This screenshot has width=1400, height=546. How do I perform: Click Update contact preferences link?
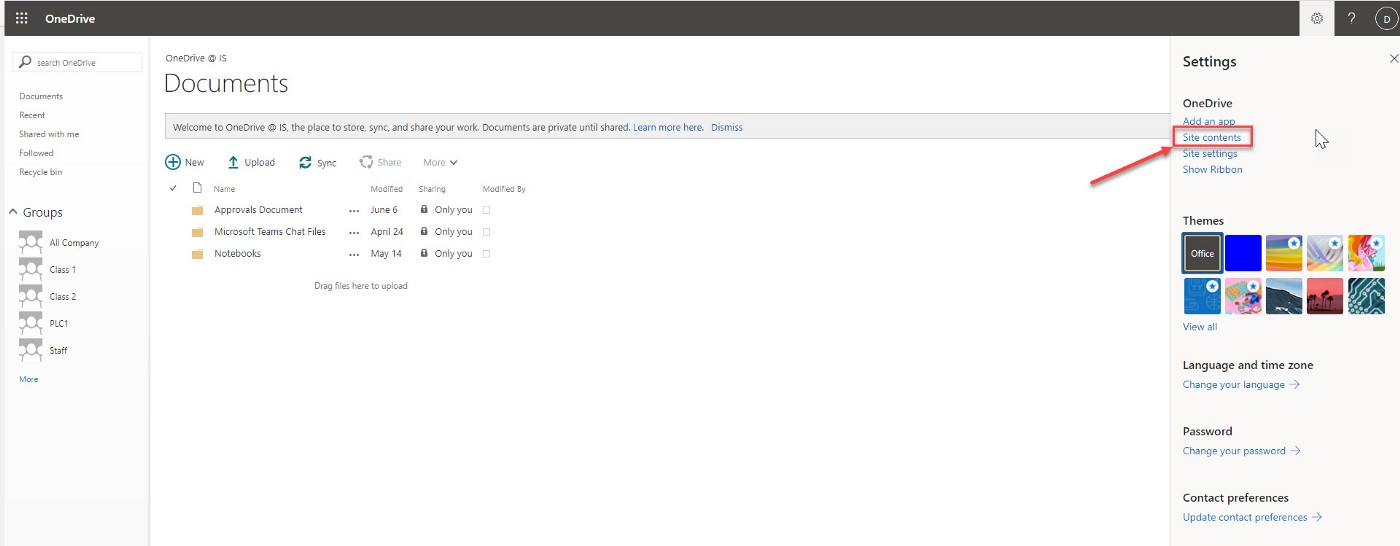(1252, 517)
